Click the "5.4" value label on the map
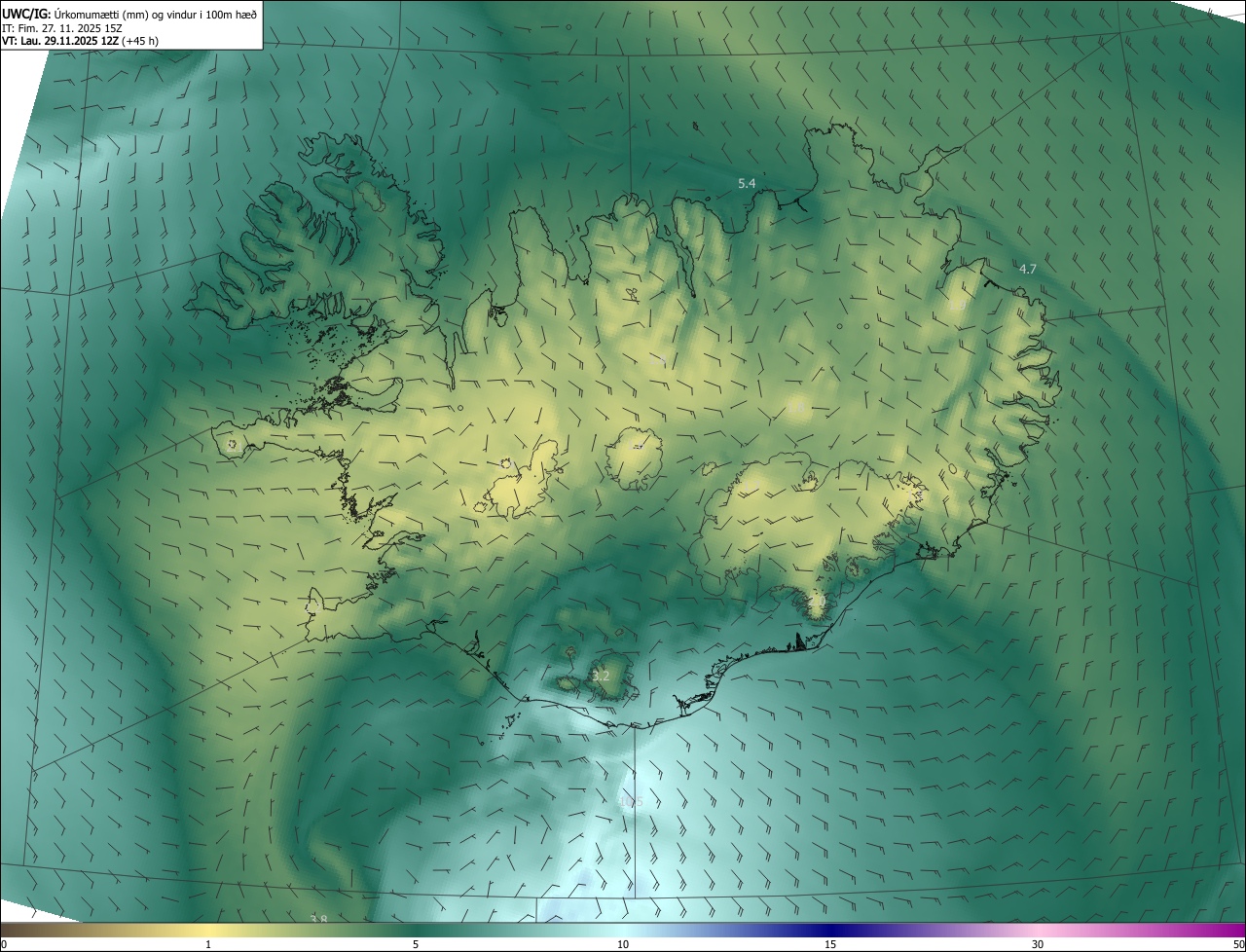1246x952 pixels. pos(747,183)
